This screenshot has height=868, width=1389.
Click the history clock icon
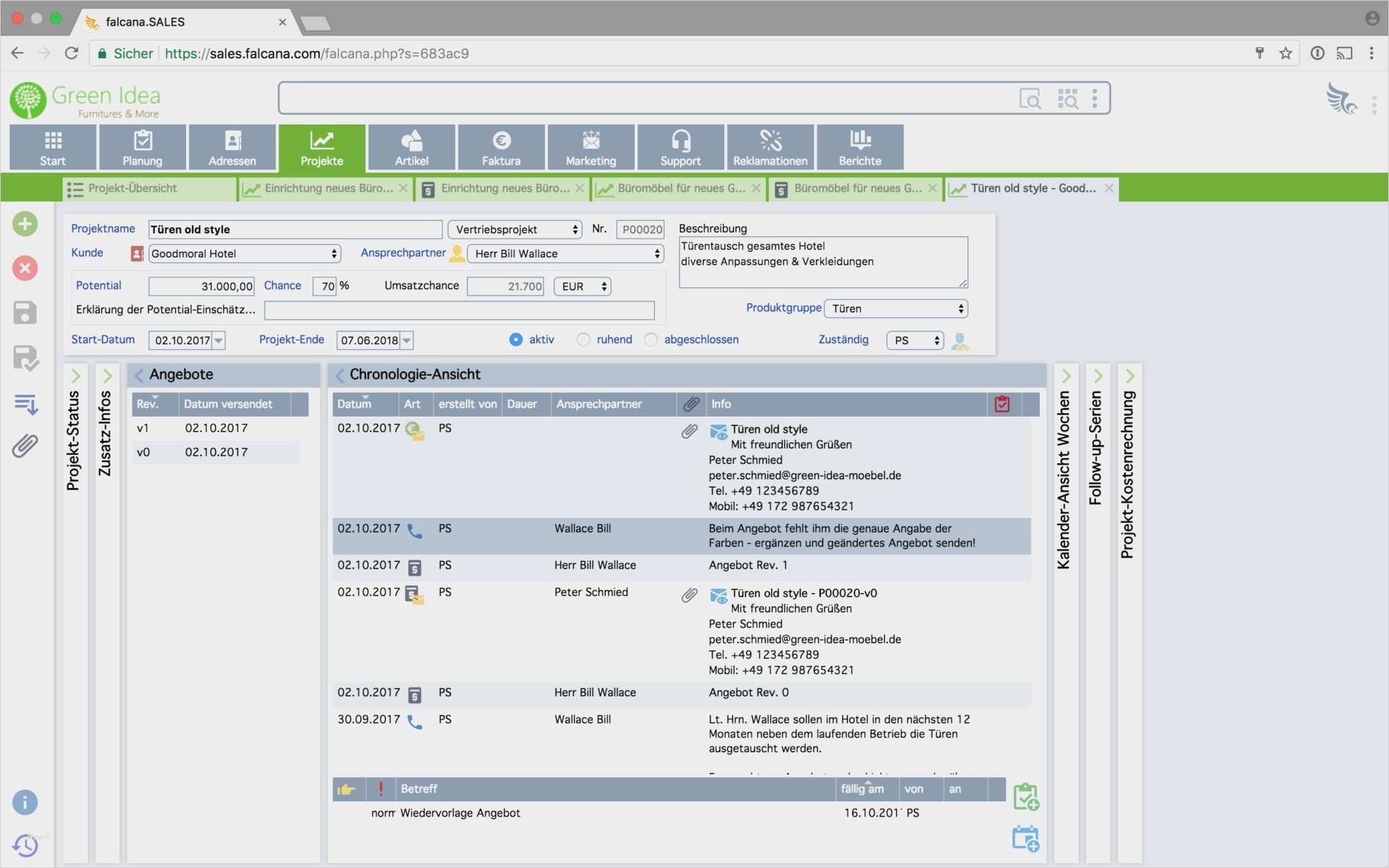25,846
